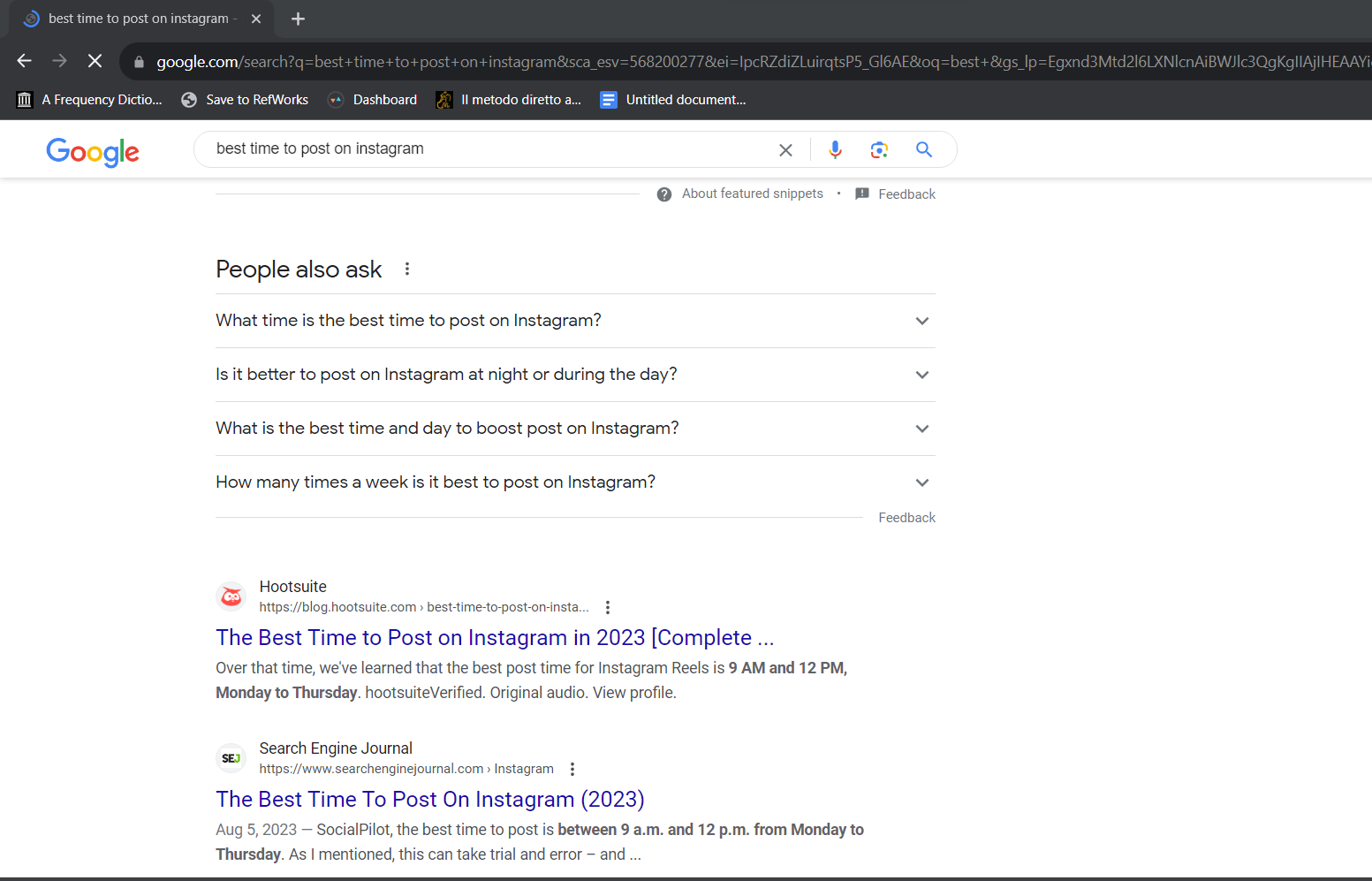
Task: Stop page loading with the X button
Action: (x=95, y=61)
